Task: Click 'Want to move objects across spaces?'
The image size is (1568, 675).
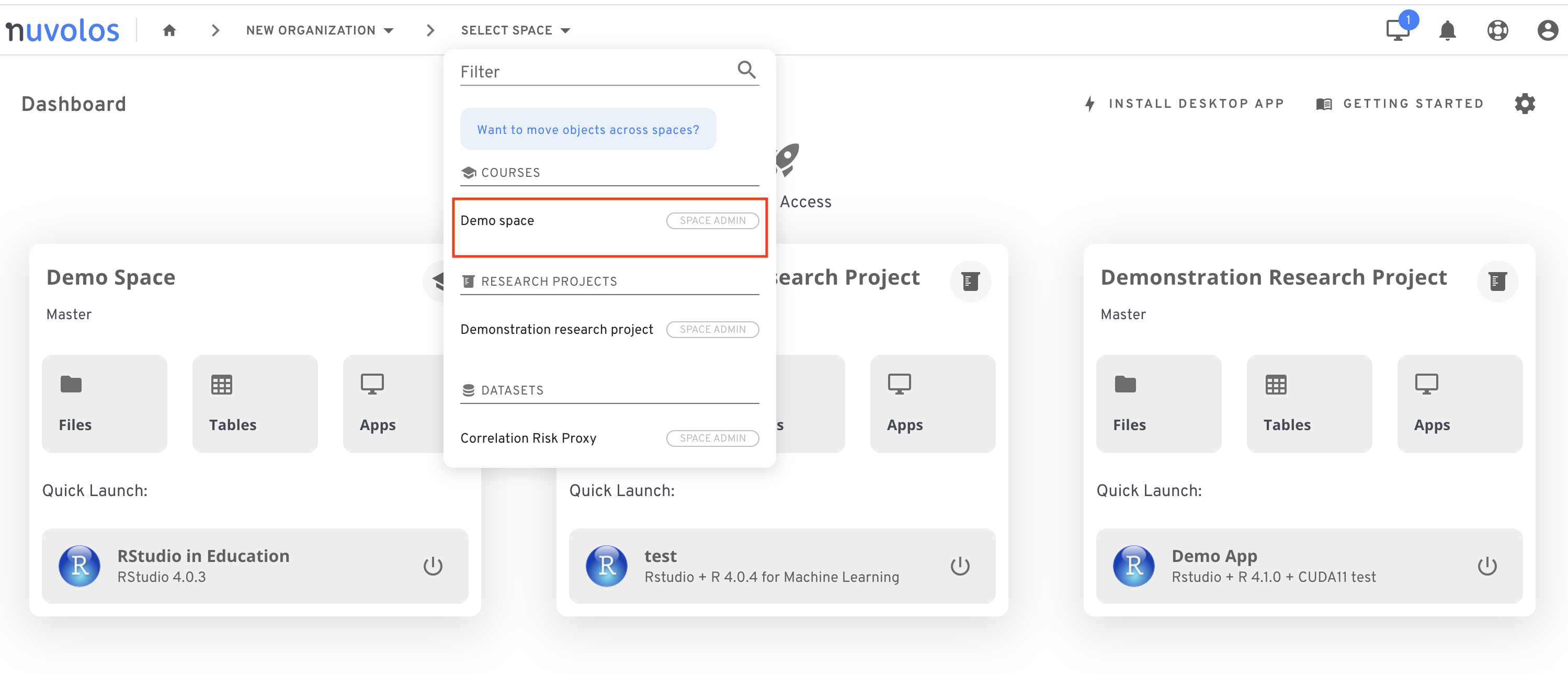Action: click(588, 129)
